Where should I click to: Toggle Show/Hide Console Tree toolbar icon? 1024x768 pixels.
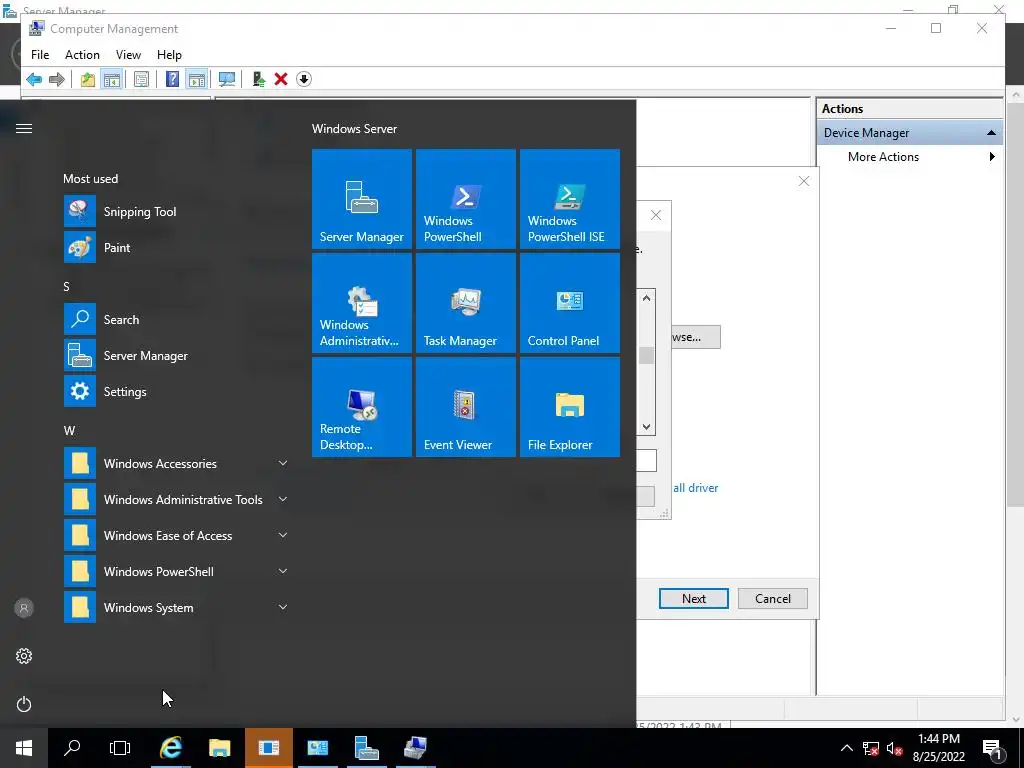click(112, 80)
